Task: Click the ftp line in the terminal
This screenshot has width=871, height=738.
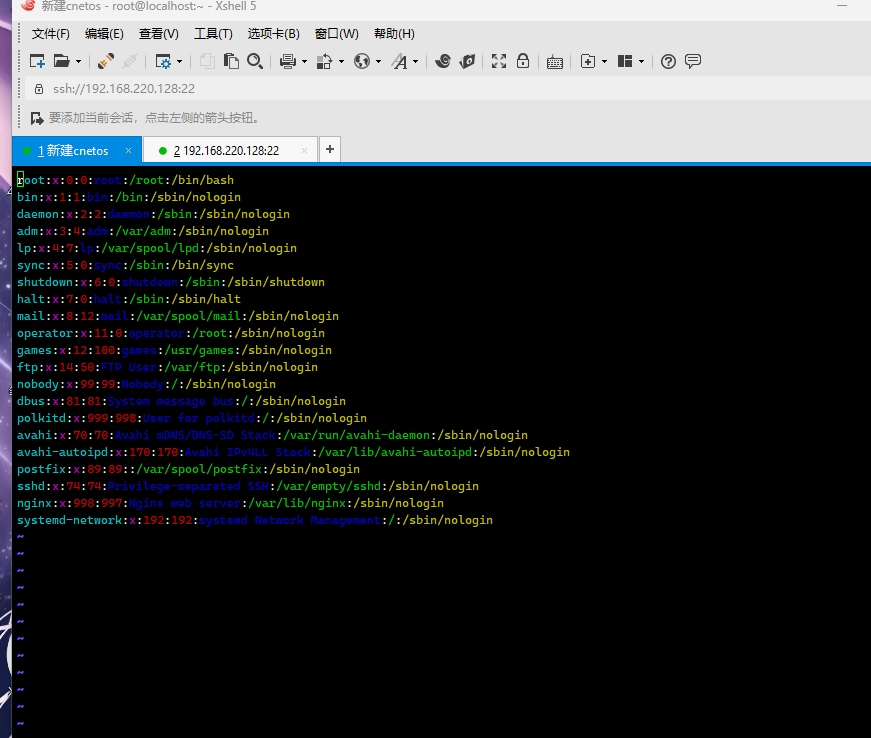Action: coord(167,367)
